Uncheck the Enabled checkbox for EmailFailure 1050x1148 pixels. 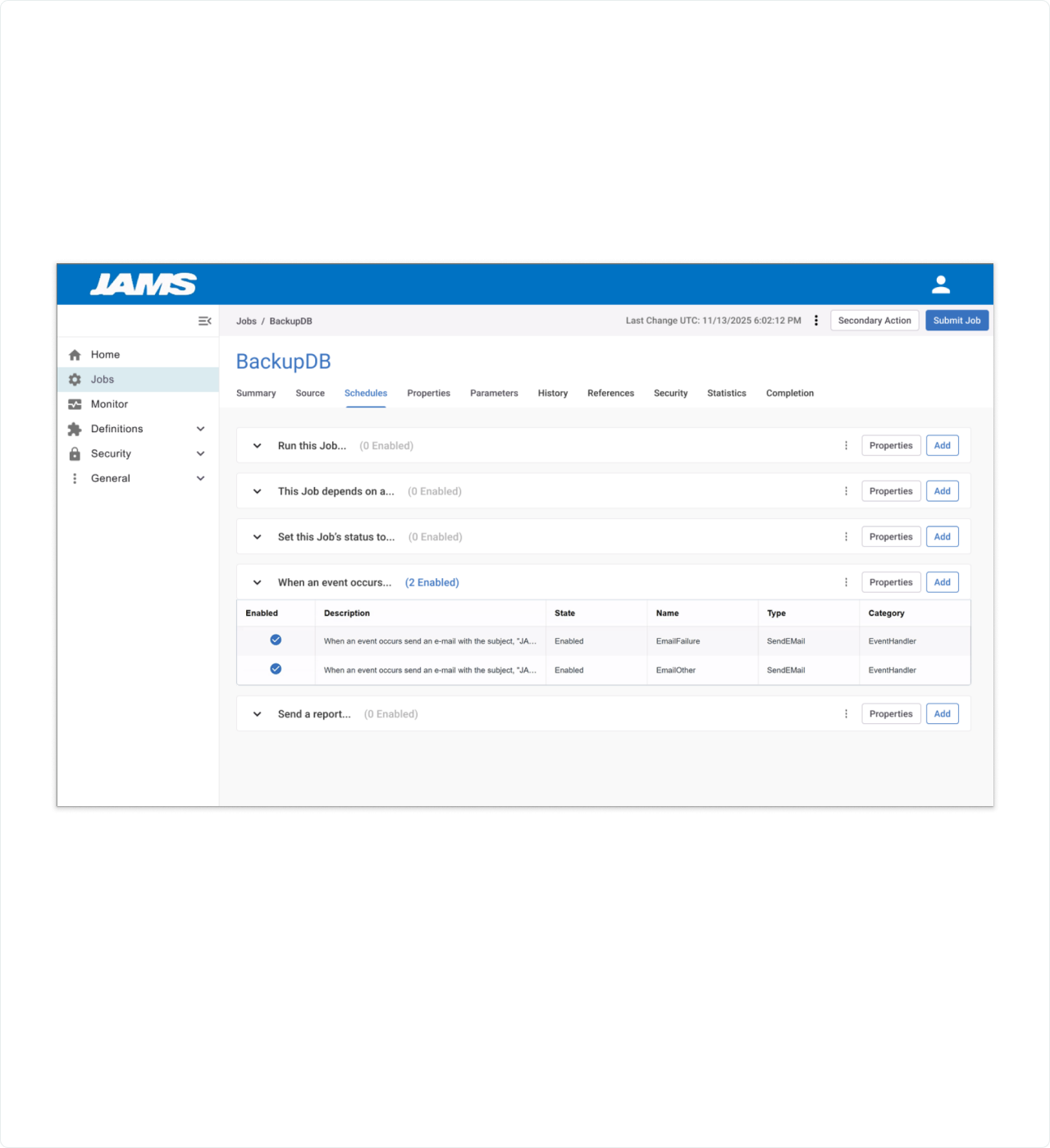(276, 640)
